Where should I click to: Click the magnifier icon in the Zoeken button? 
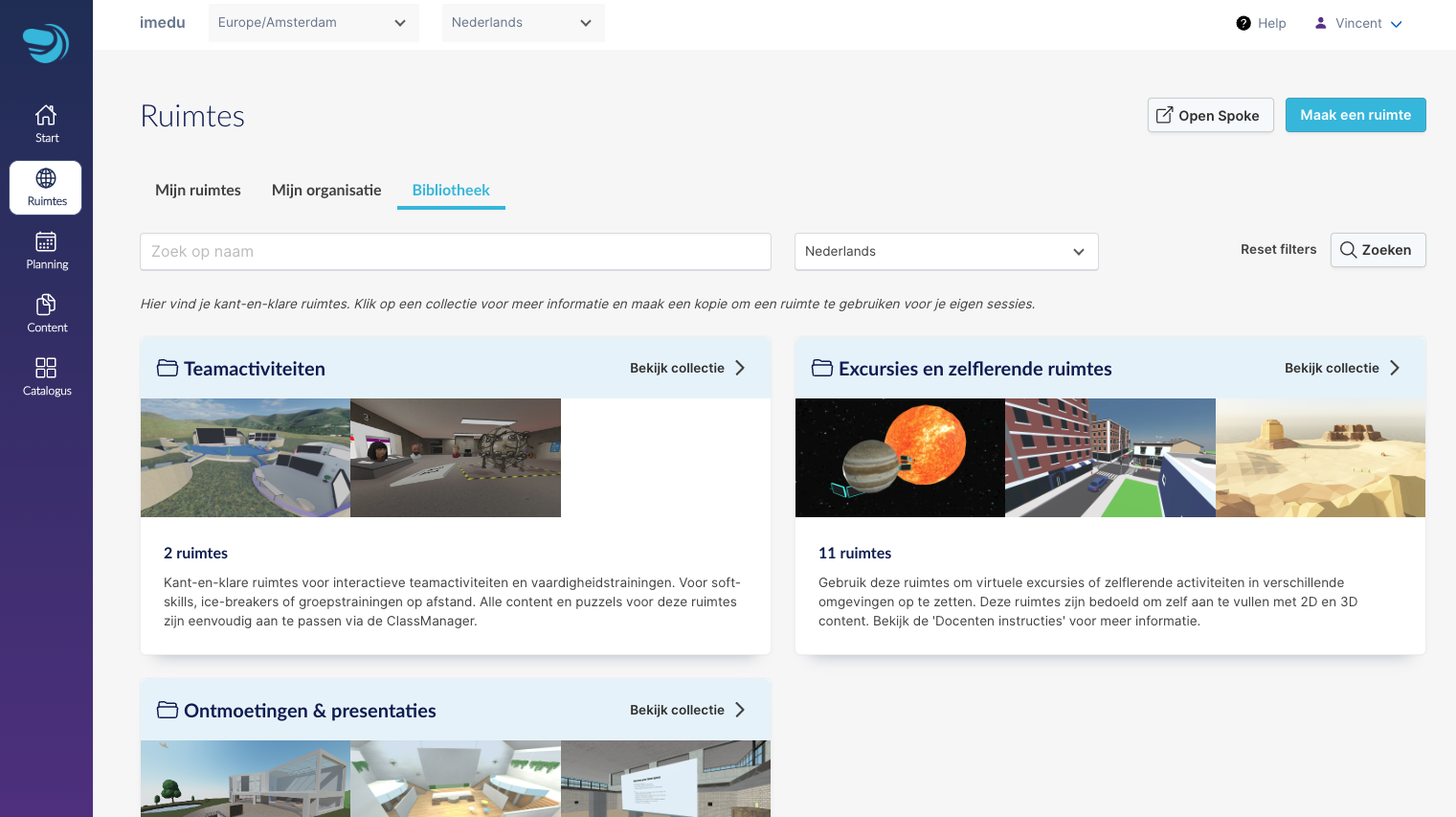tap(1348, 250)
